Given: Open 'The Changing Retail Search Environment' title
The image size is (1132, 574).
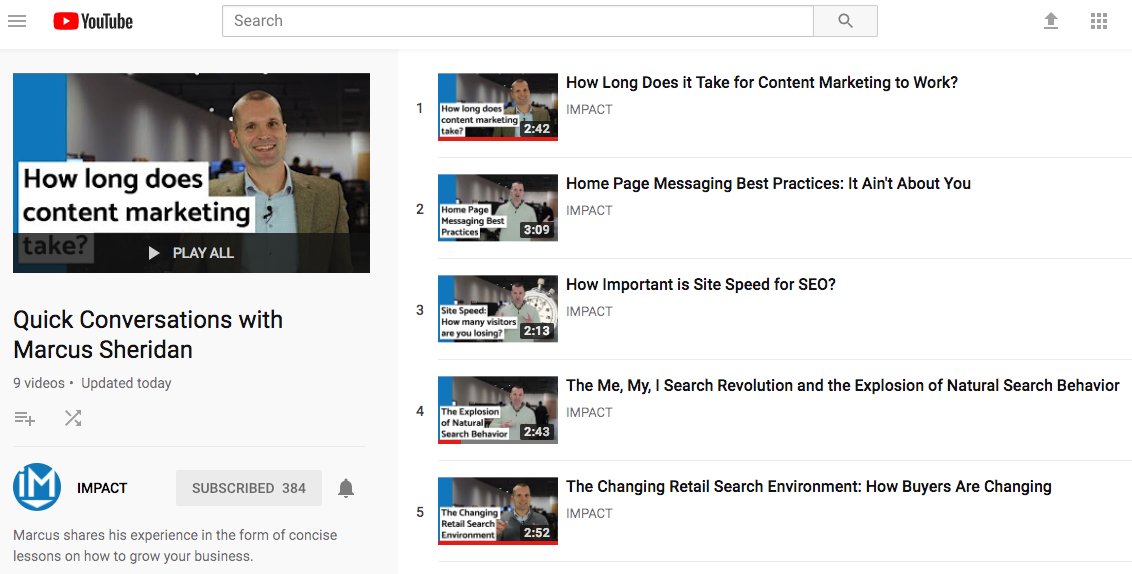Looking at the screenshot, I should [809, 487].
